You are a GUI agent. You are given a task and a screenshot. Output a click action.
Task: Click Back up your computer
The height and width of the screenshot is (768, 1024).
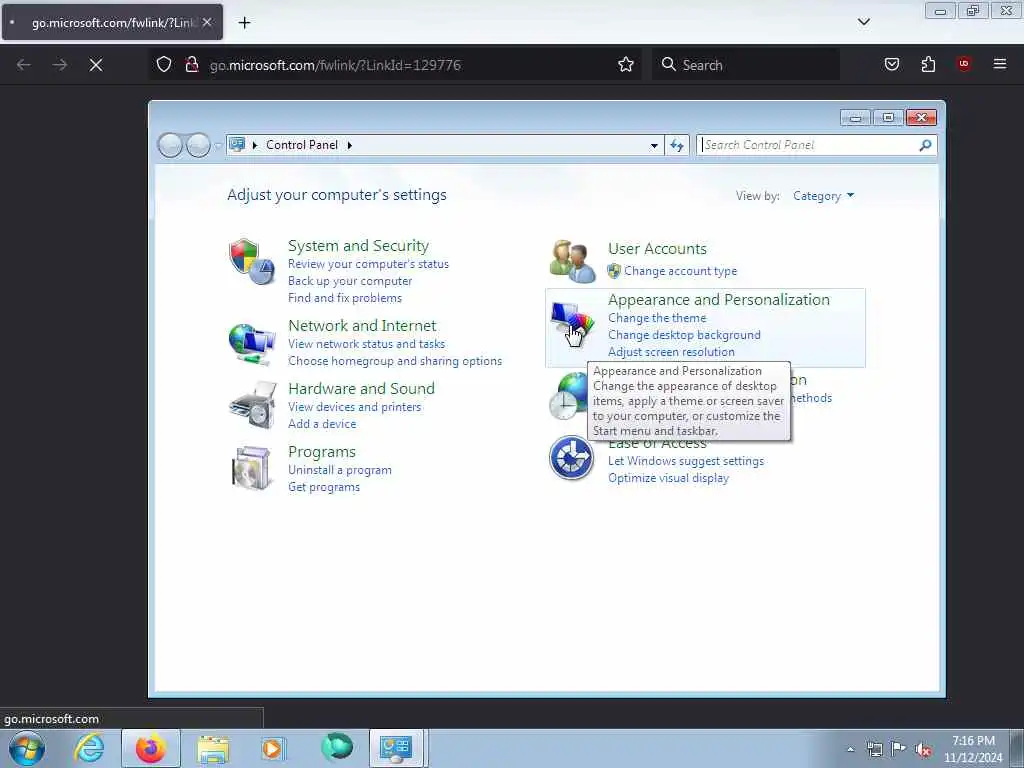(x=350, y=281)
